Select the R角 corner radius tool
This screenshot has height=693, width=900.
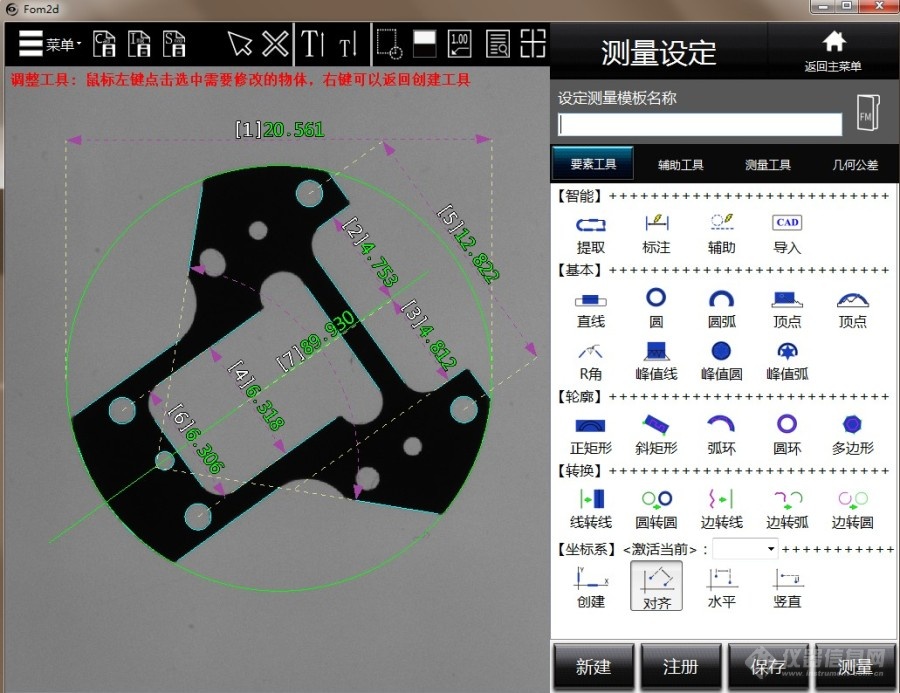pos(591,359)
